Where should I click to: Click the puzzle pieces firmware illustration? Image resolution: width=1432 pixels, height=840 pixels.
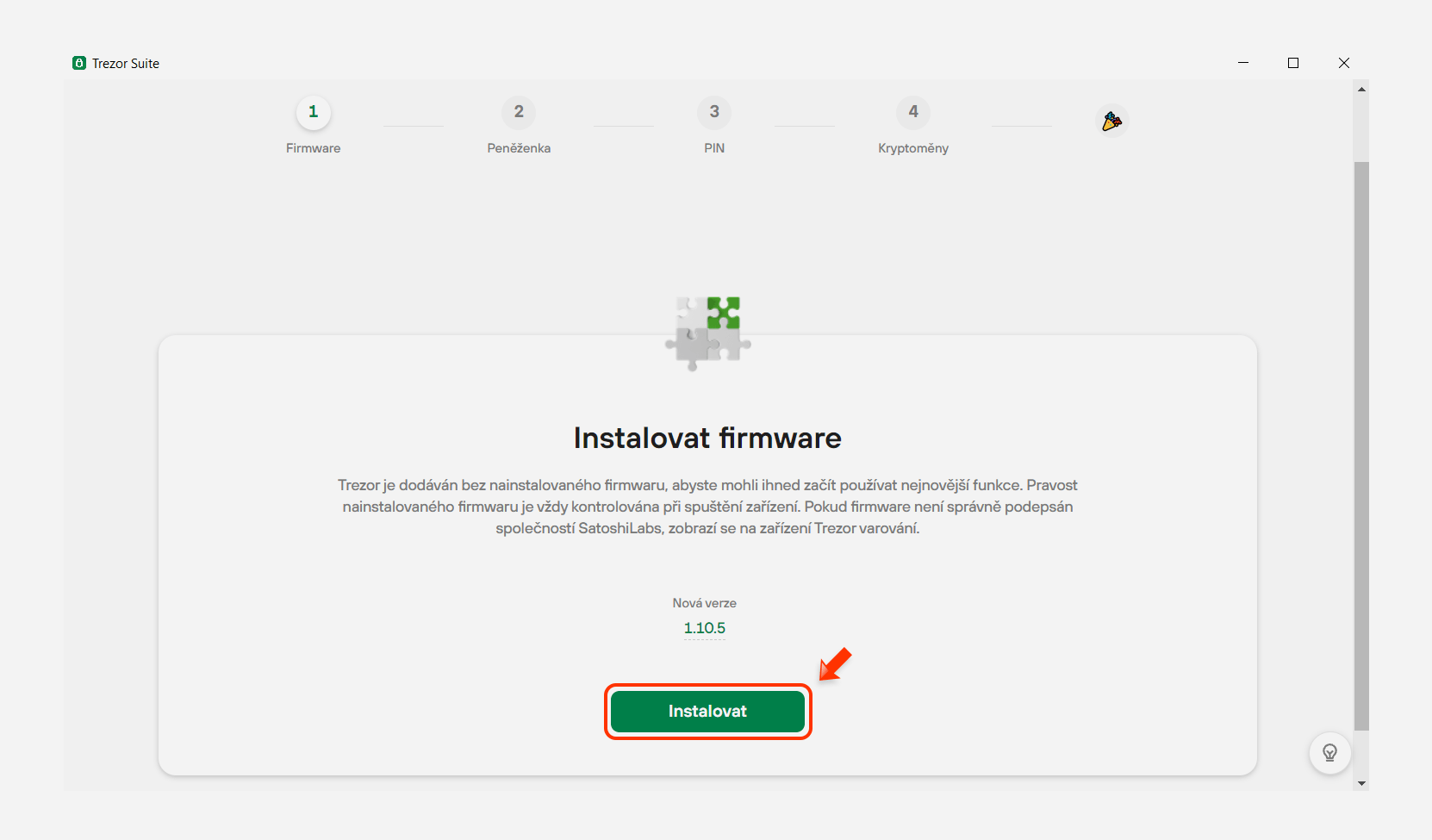pyautogui.click(x=708, y=333)
